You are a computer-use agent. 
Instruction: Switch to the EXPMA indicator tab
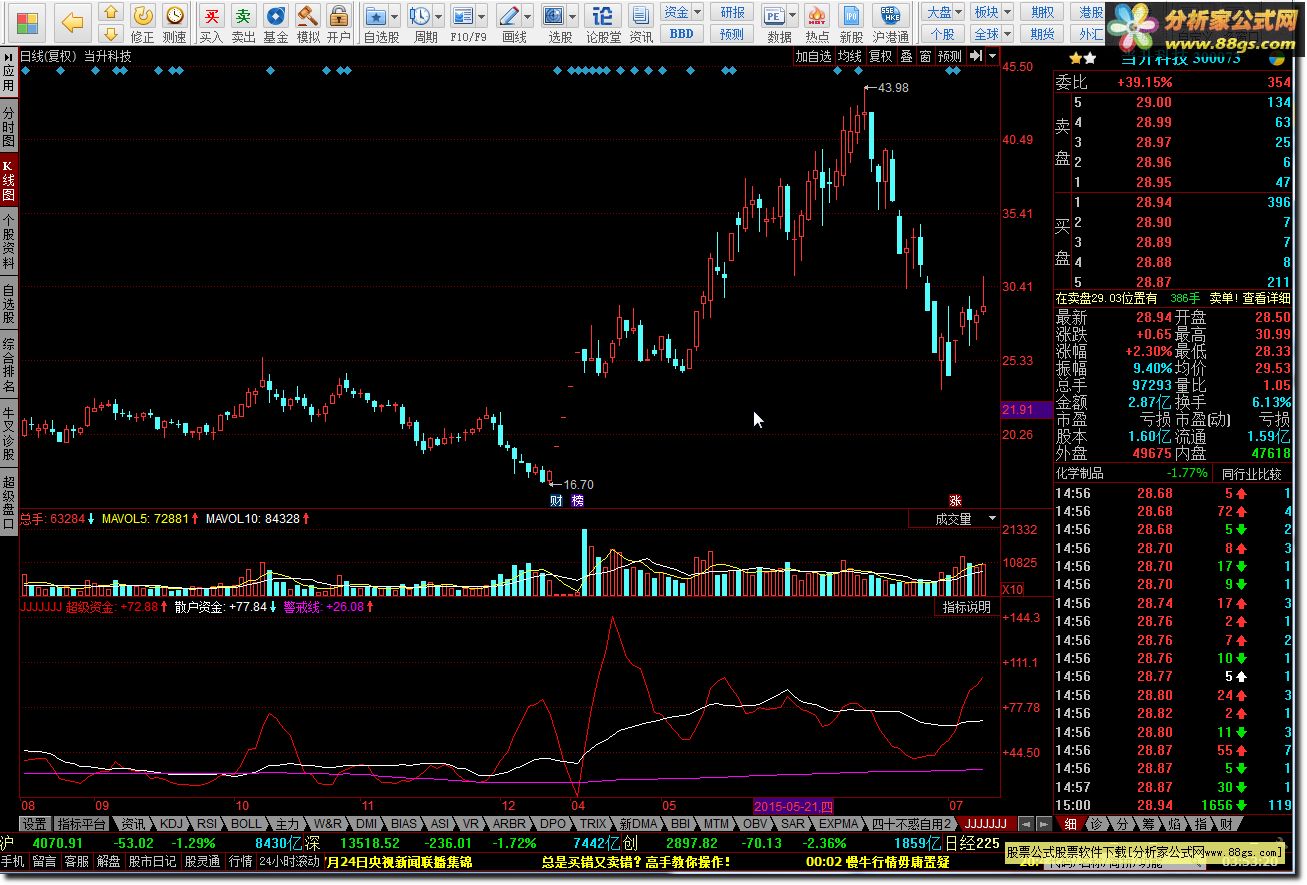coord(839,824)
